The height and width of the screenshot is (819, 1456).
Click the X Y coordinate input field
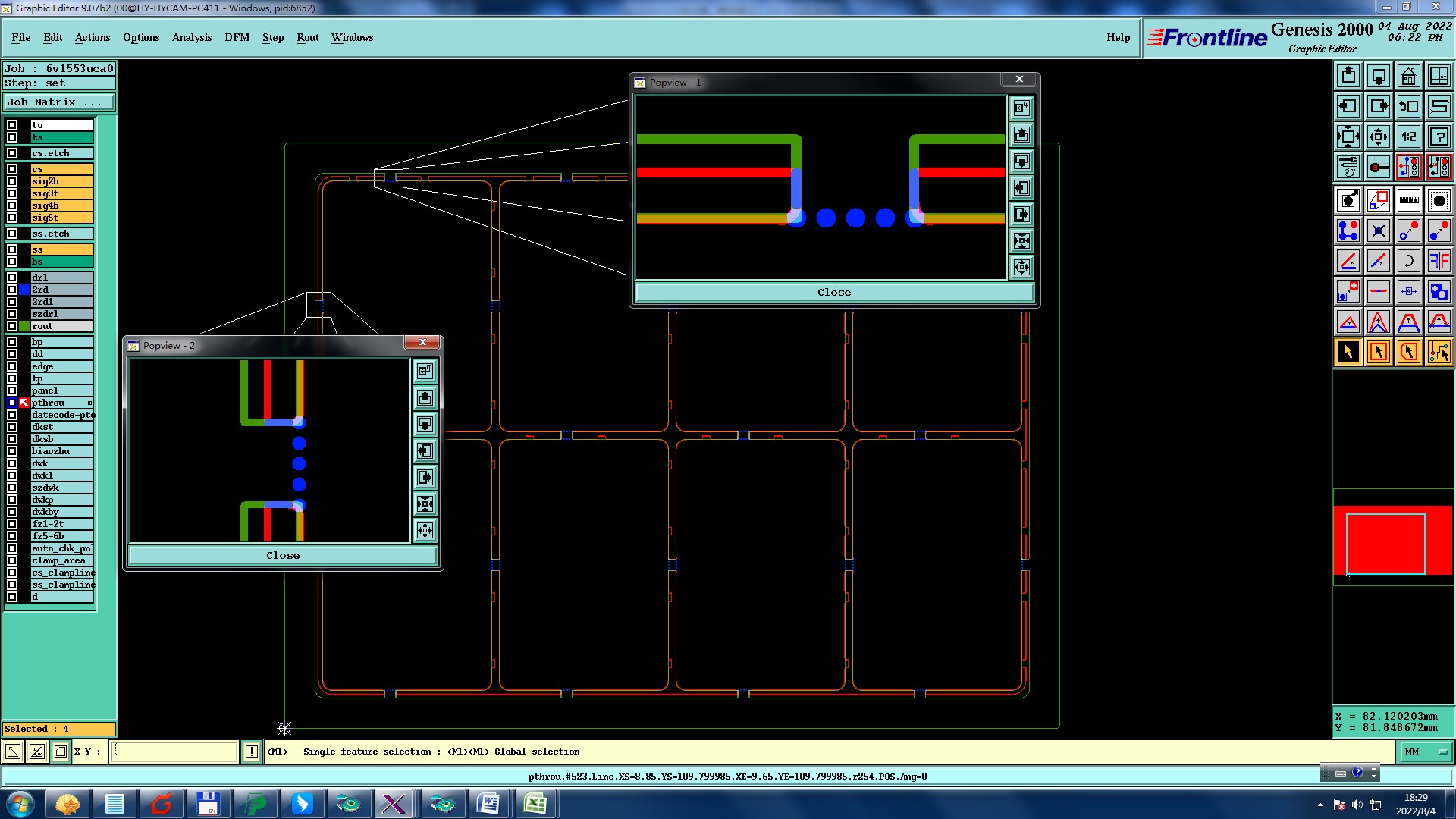click(x=174, y=752)
